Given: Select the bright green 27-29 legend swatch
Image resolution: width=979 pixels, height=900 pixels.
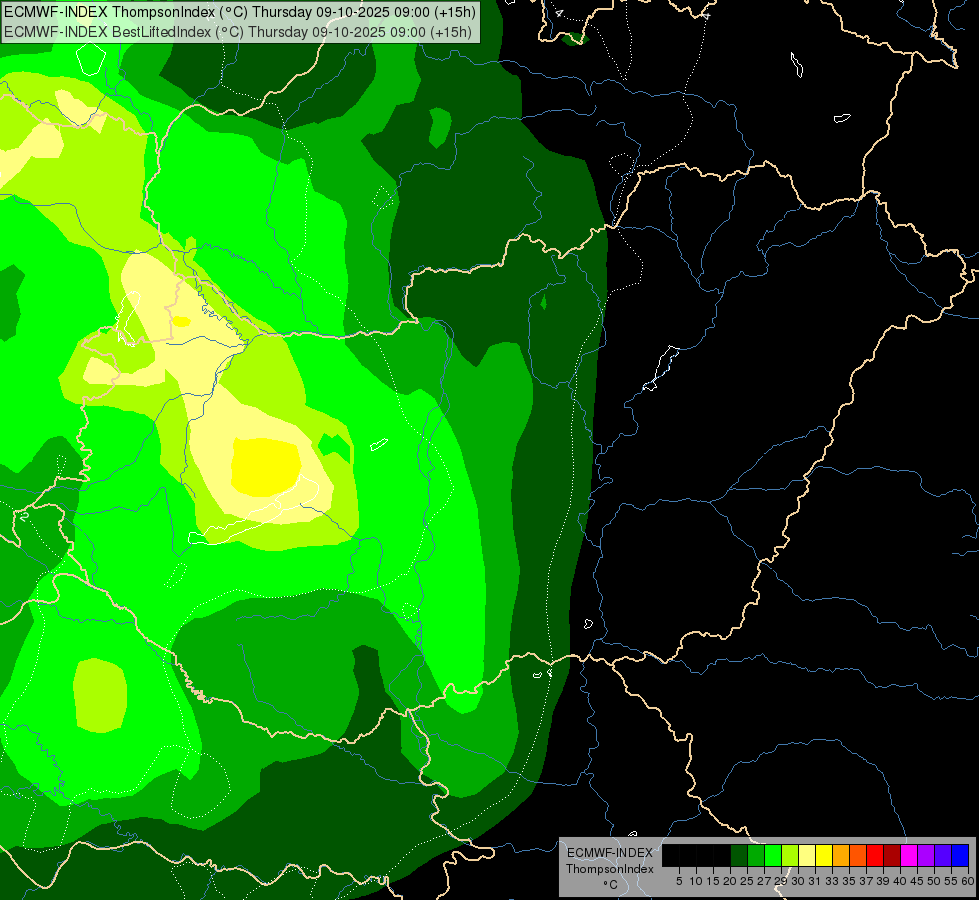Looking at the screenshot, I should [x=773, y=855].
